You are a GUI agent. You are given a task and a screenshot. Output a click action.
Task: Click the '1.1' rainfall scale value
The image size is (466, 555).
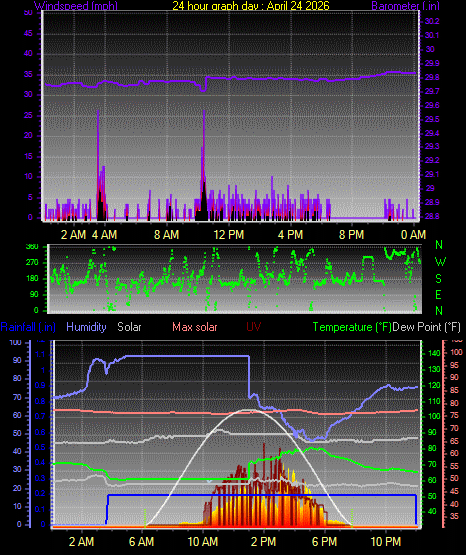(x=40, y=354)
